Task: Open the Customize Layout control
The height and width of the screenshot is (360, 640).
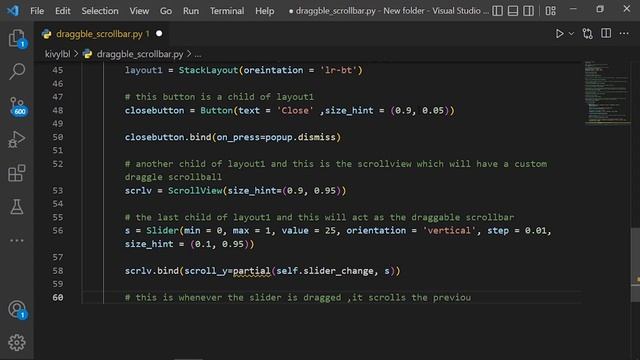Action: point(551,11)
